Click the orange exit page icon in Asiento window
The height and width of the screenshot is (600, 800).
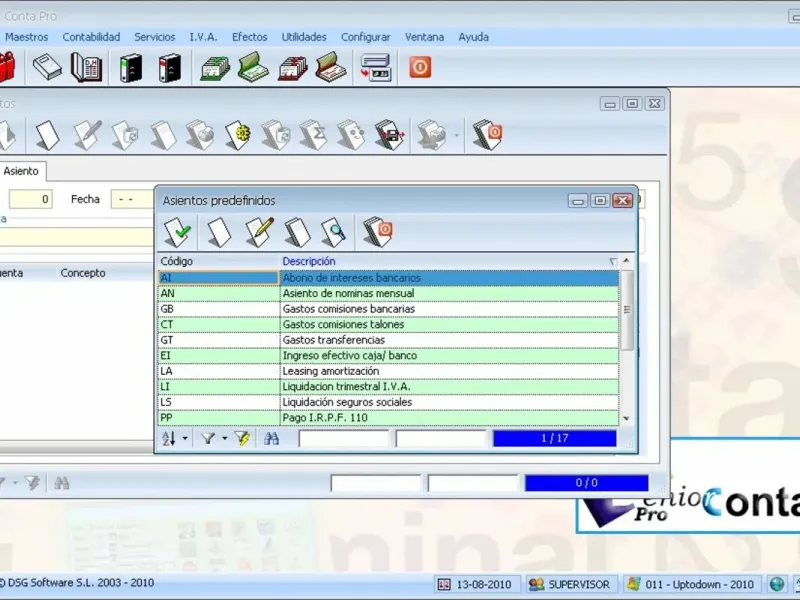point(487,135)
